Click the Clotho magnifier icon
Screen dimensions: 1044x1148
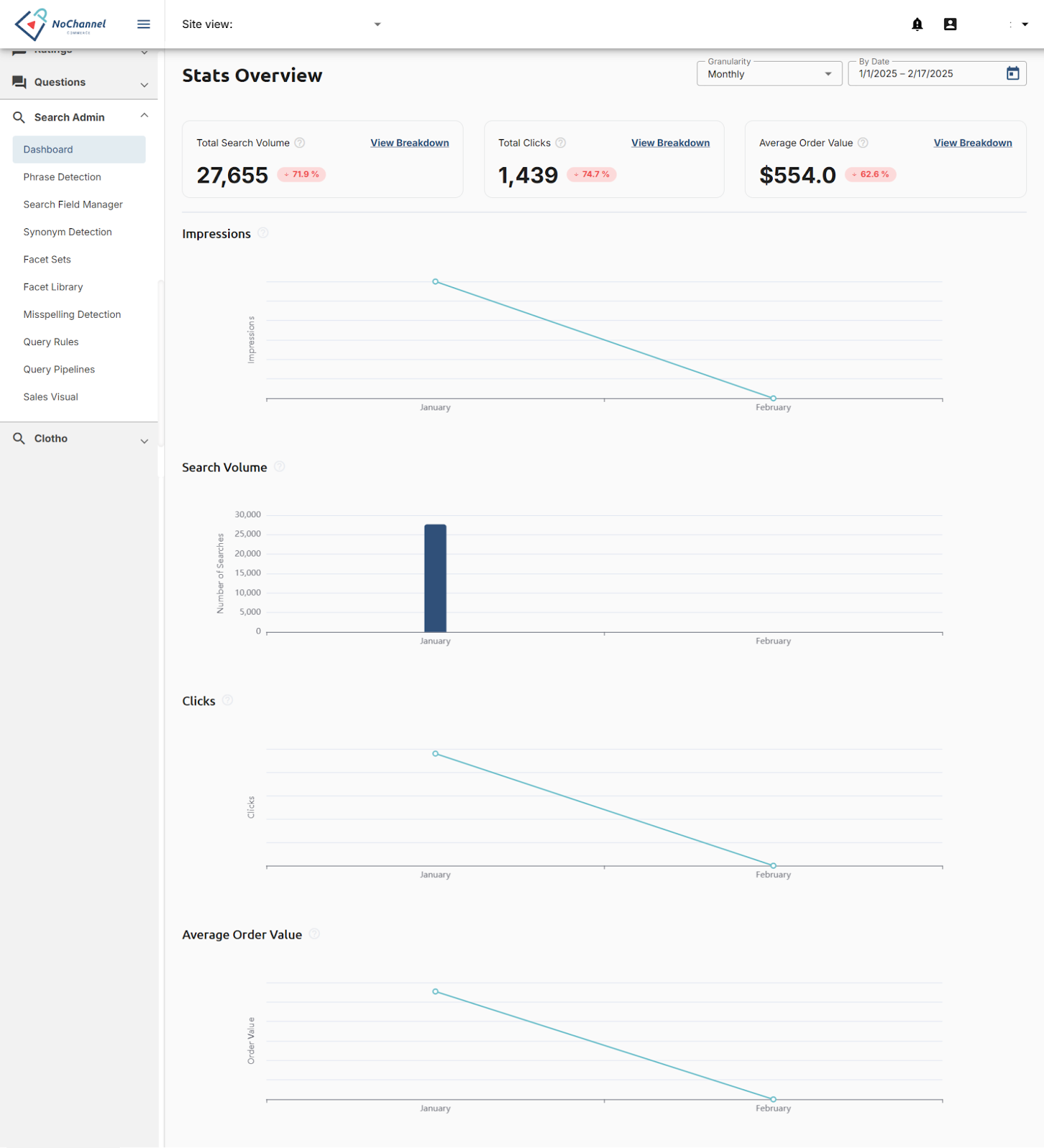click(x=19, y=438)
